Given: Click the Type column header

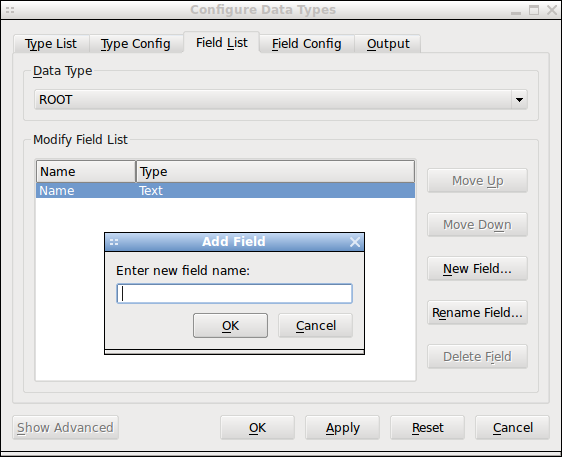Looking at the screenshot, I should [x=275, y=172].
